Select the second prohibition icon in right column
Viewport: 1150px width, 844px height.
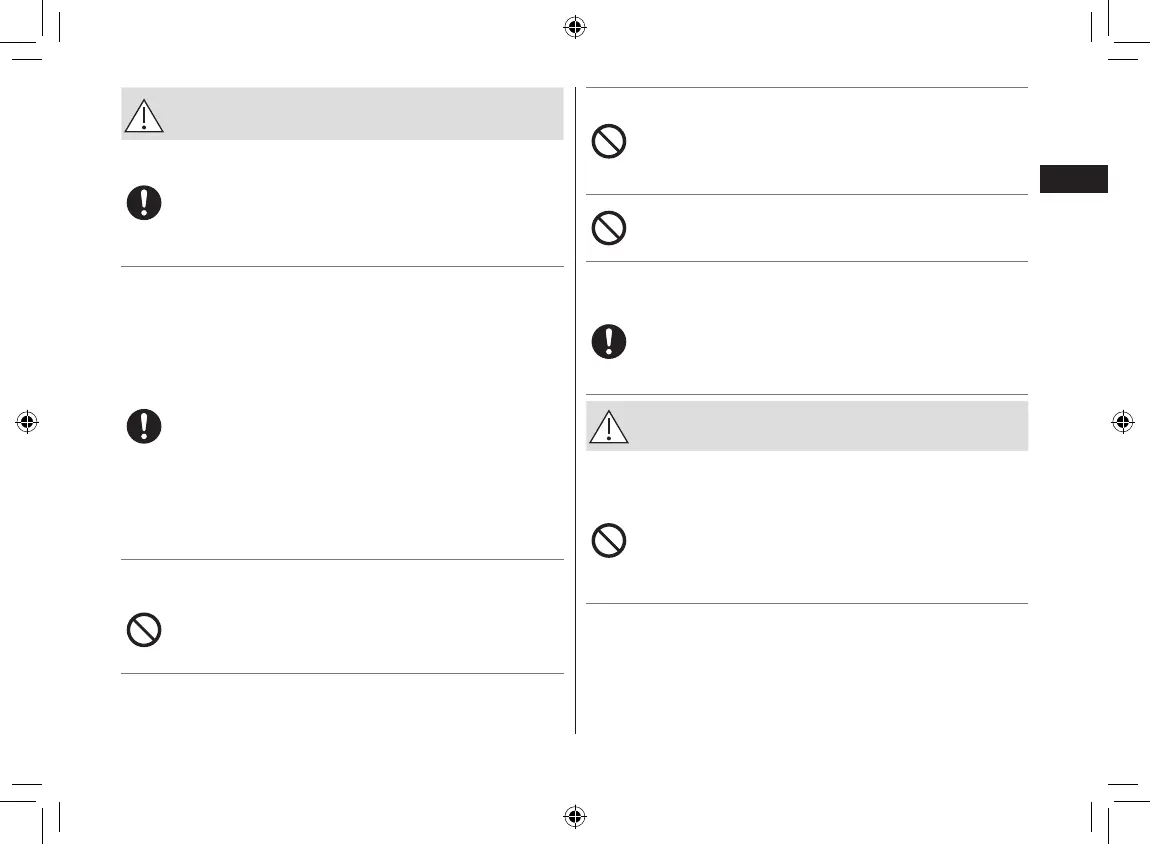coord(608,229)
